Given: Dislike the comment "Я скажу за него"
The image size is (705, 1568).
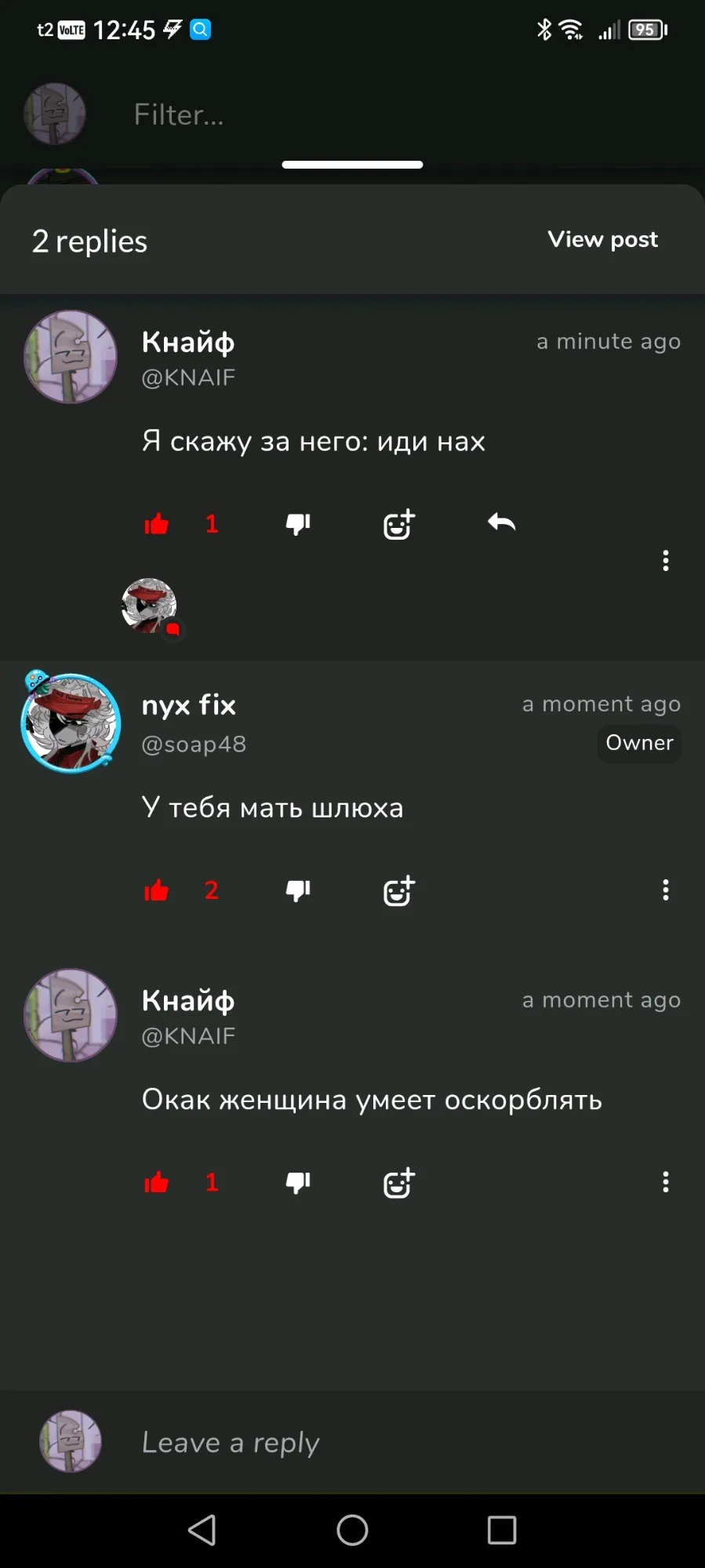Looking at the screenshot, I should [298, 524].
